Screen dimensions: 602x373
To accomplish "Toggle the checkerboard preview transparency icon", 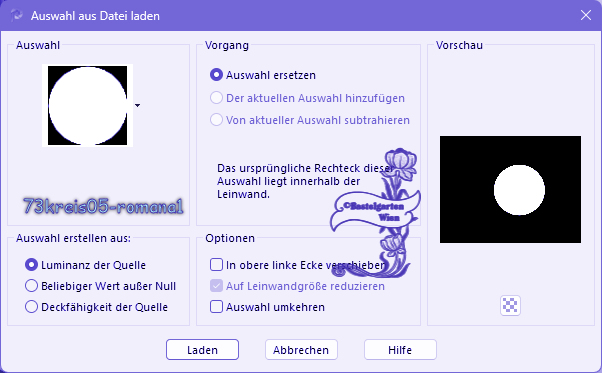I will tap(510, 305).
